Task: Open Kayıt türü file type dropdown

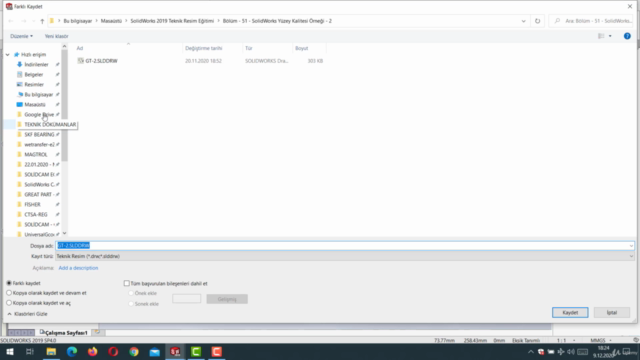Action: [345, 256]
